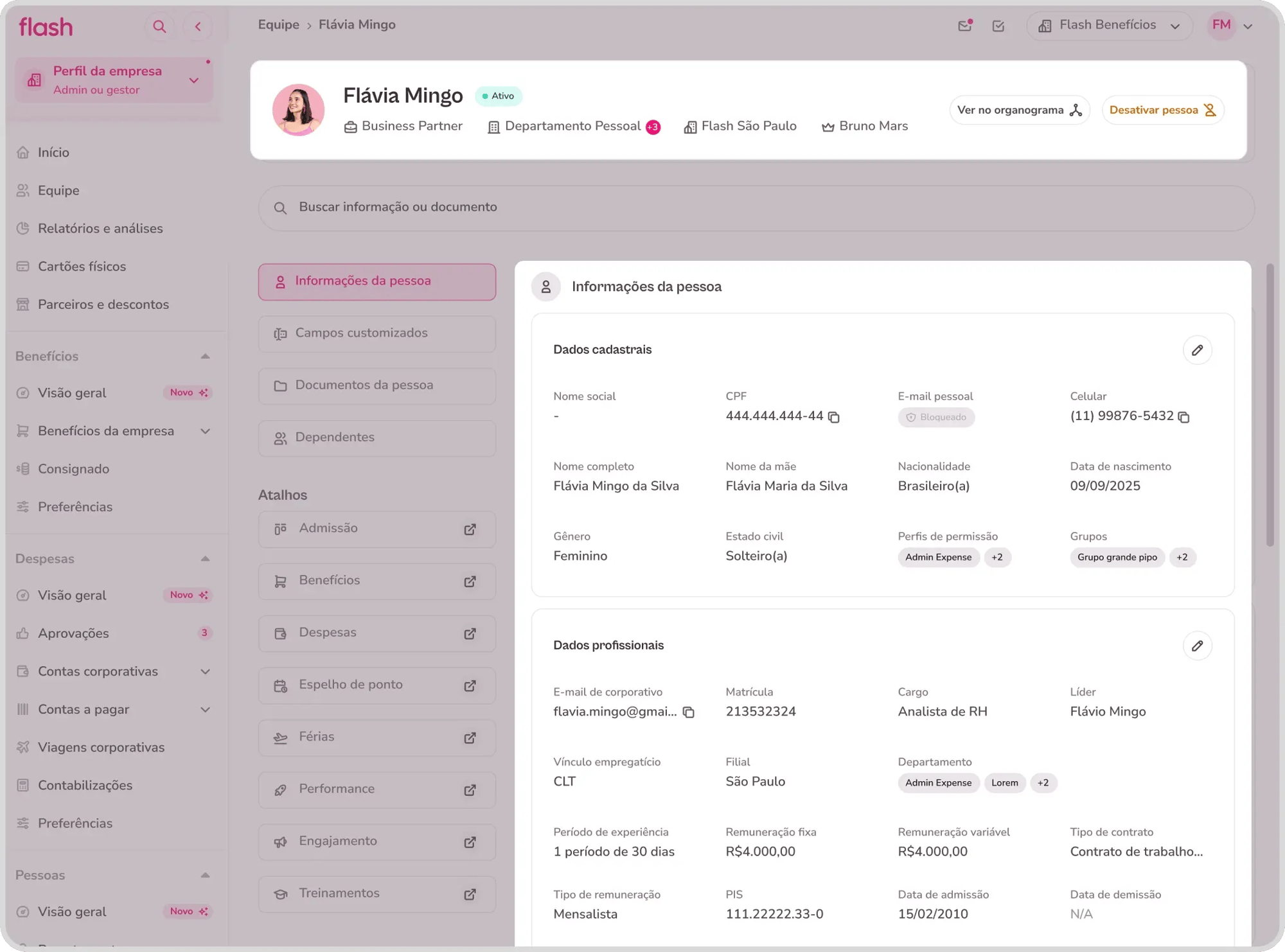The height and width of the screenshot is (952, 1285).
Task: Expand Contas a pagar submenu
Action: (205, 709)
